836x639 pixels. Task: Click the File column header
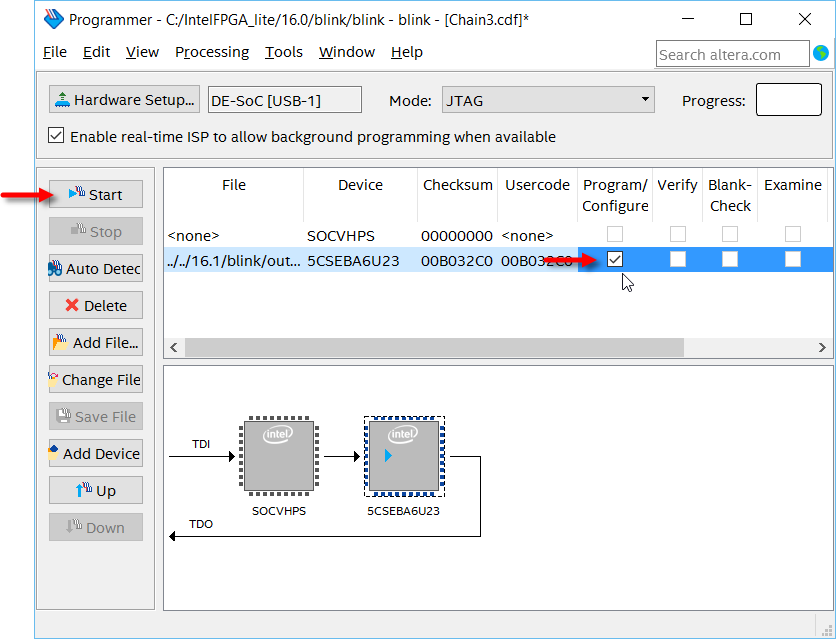tap(234, 195)
